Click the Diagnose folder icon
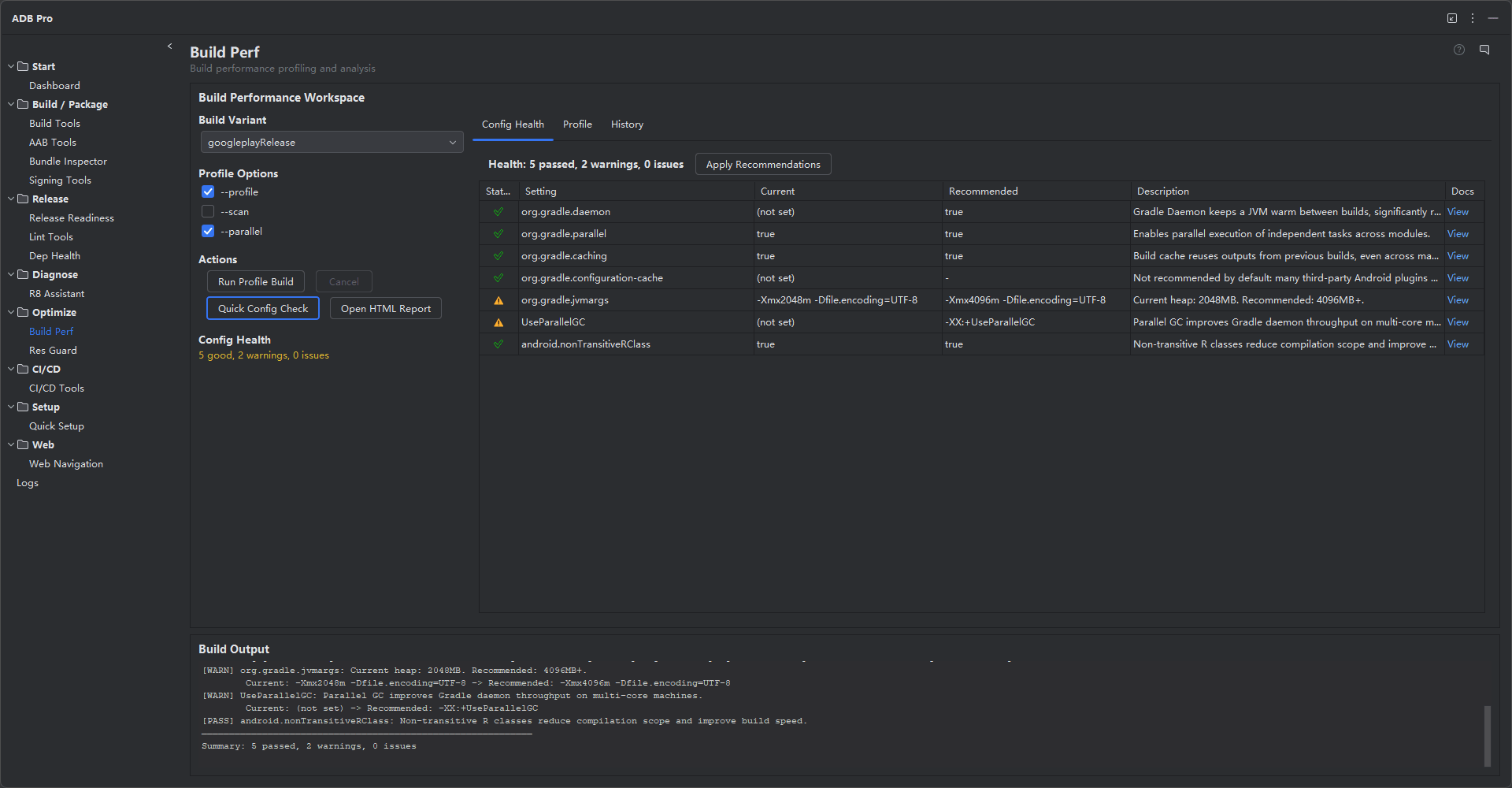The height and width of the screenshot is (788, 1512). tap(23, 274)
